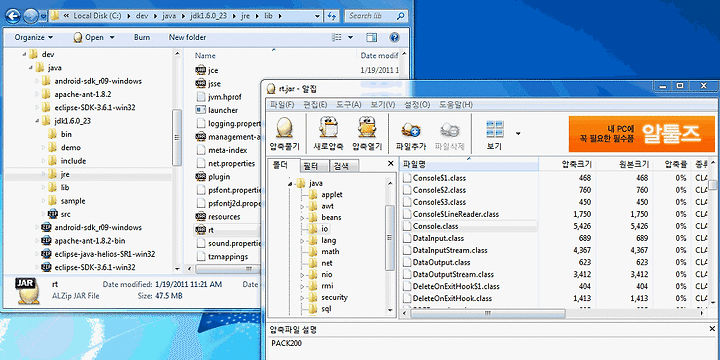This screenshot has width=720, height=360.
Task: Click the Explorer help icon
Action: [x=394, y=37]
